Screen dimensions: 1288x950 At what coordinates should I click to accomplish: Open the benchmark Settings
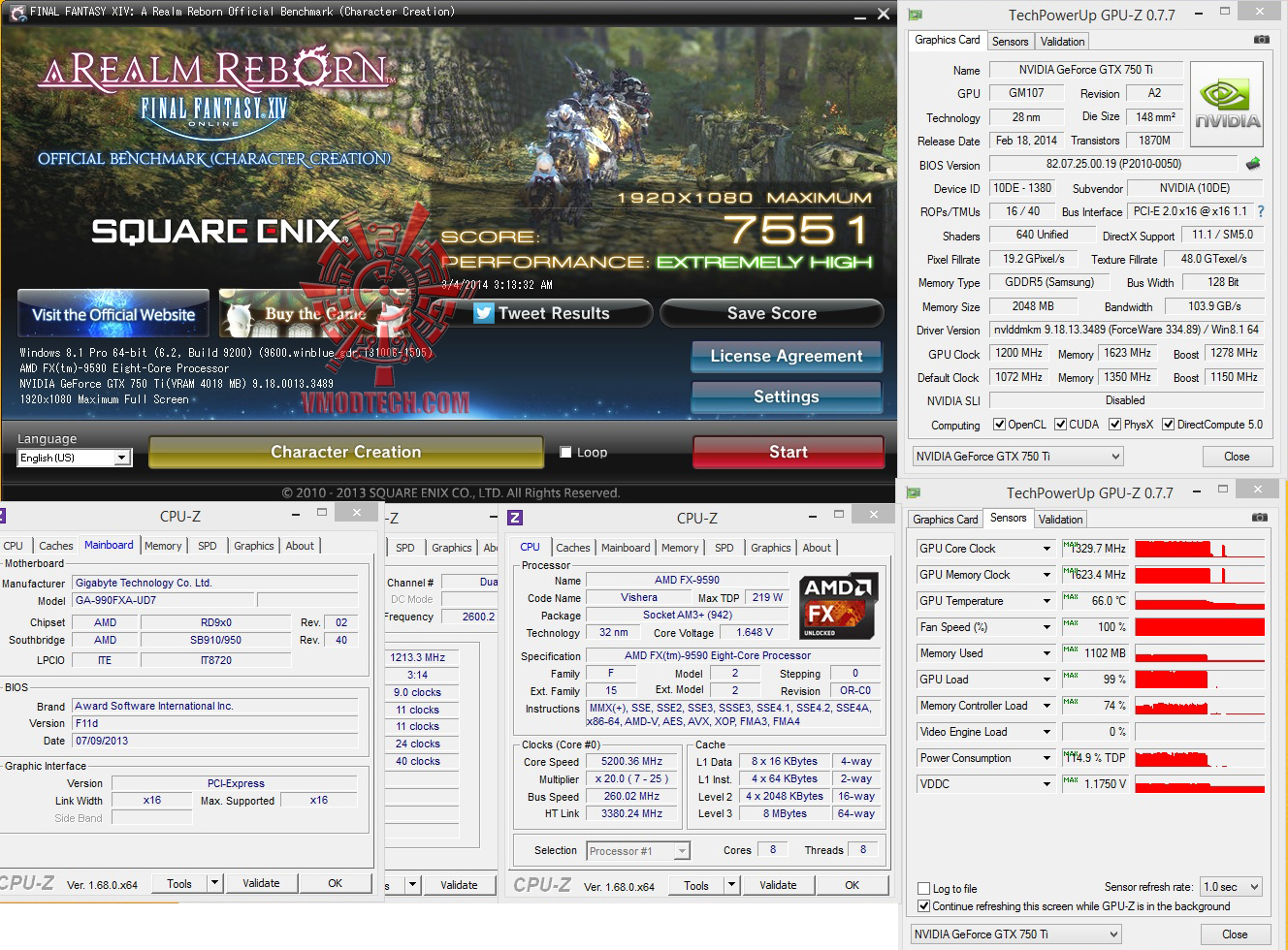click(786, 396)
